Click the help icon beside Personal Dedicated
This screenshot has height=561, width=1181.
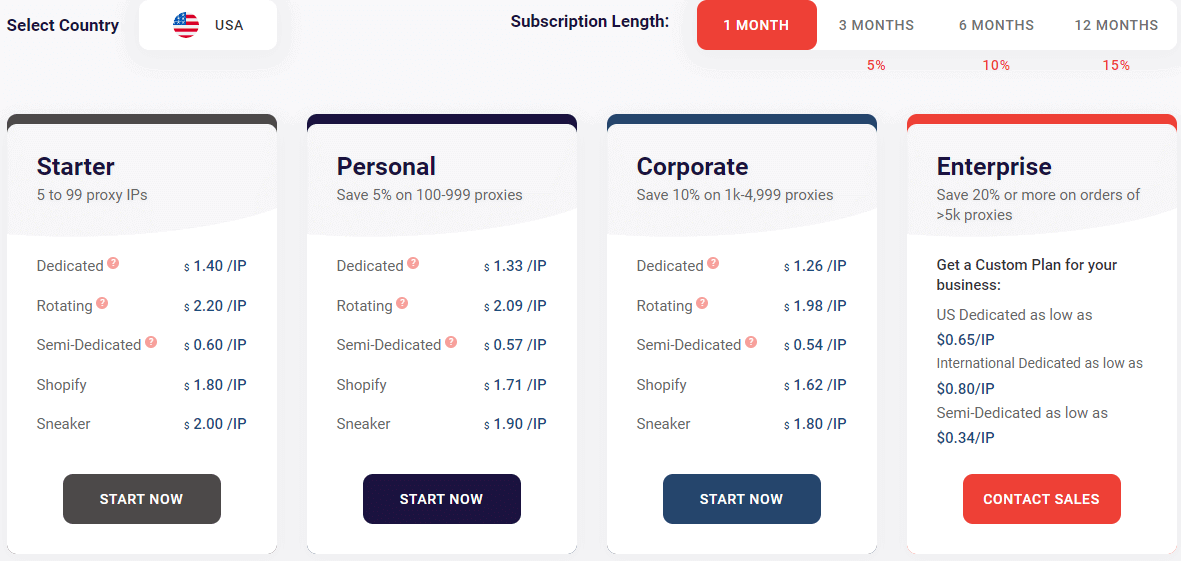(x=413, y=264)
